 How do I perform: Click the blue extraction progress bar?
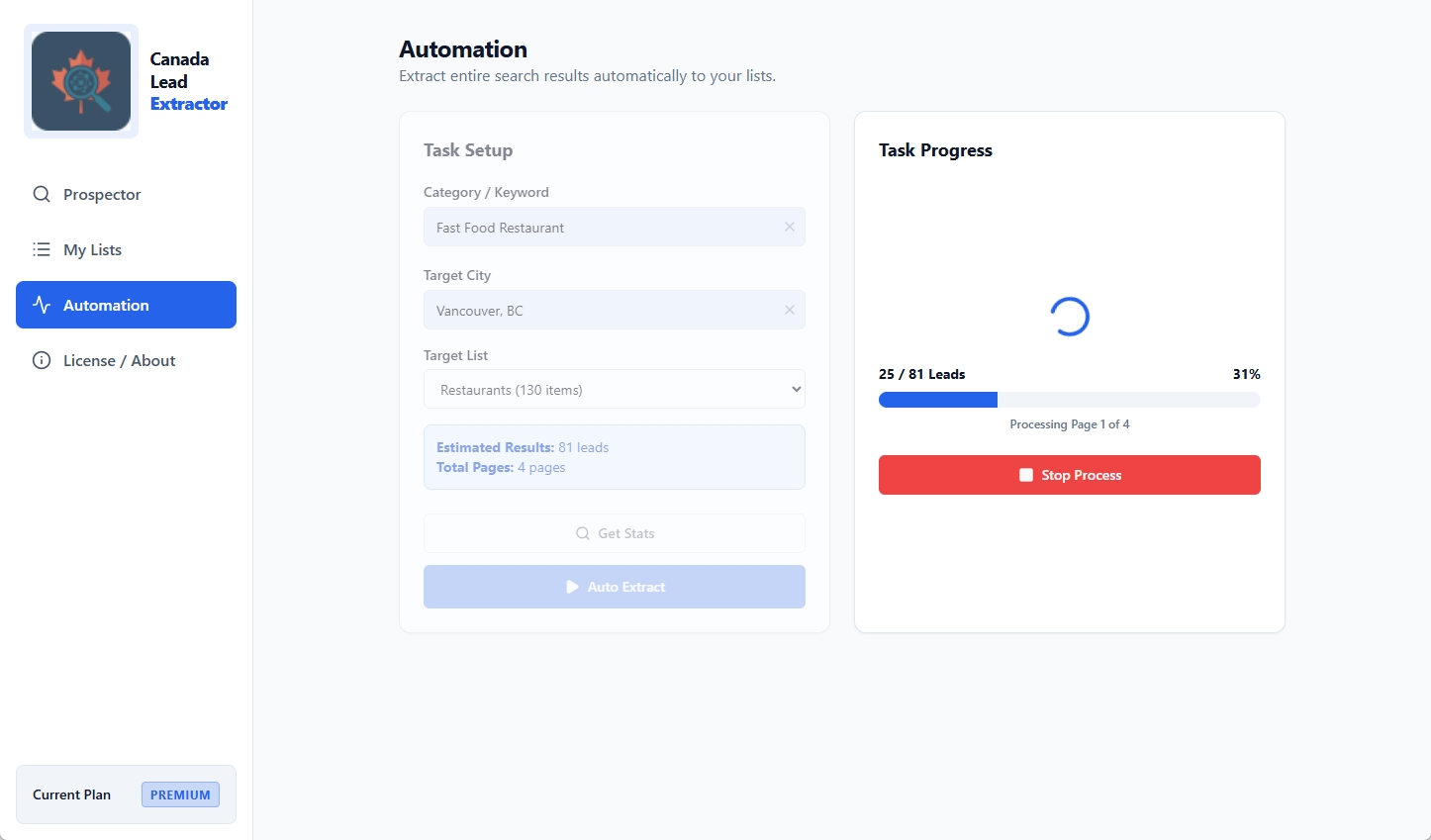(x=937, y=400)
